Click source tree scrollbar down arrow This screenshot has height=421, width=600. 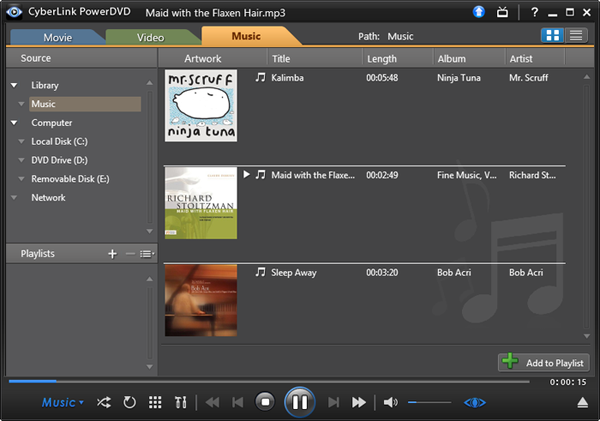[150, 231]
